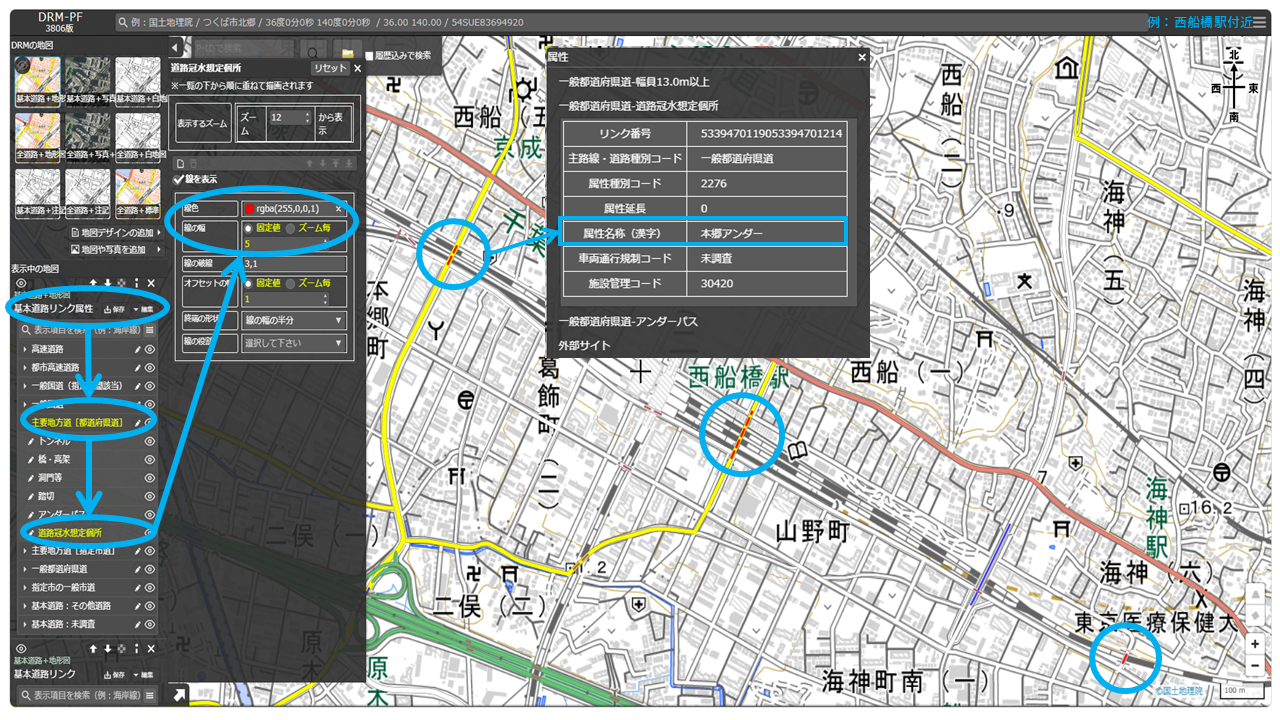Close the 属性 attribute popup
The width and height of the screenshot is (1280, 720).
click(862, 57)
